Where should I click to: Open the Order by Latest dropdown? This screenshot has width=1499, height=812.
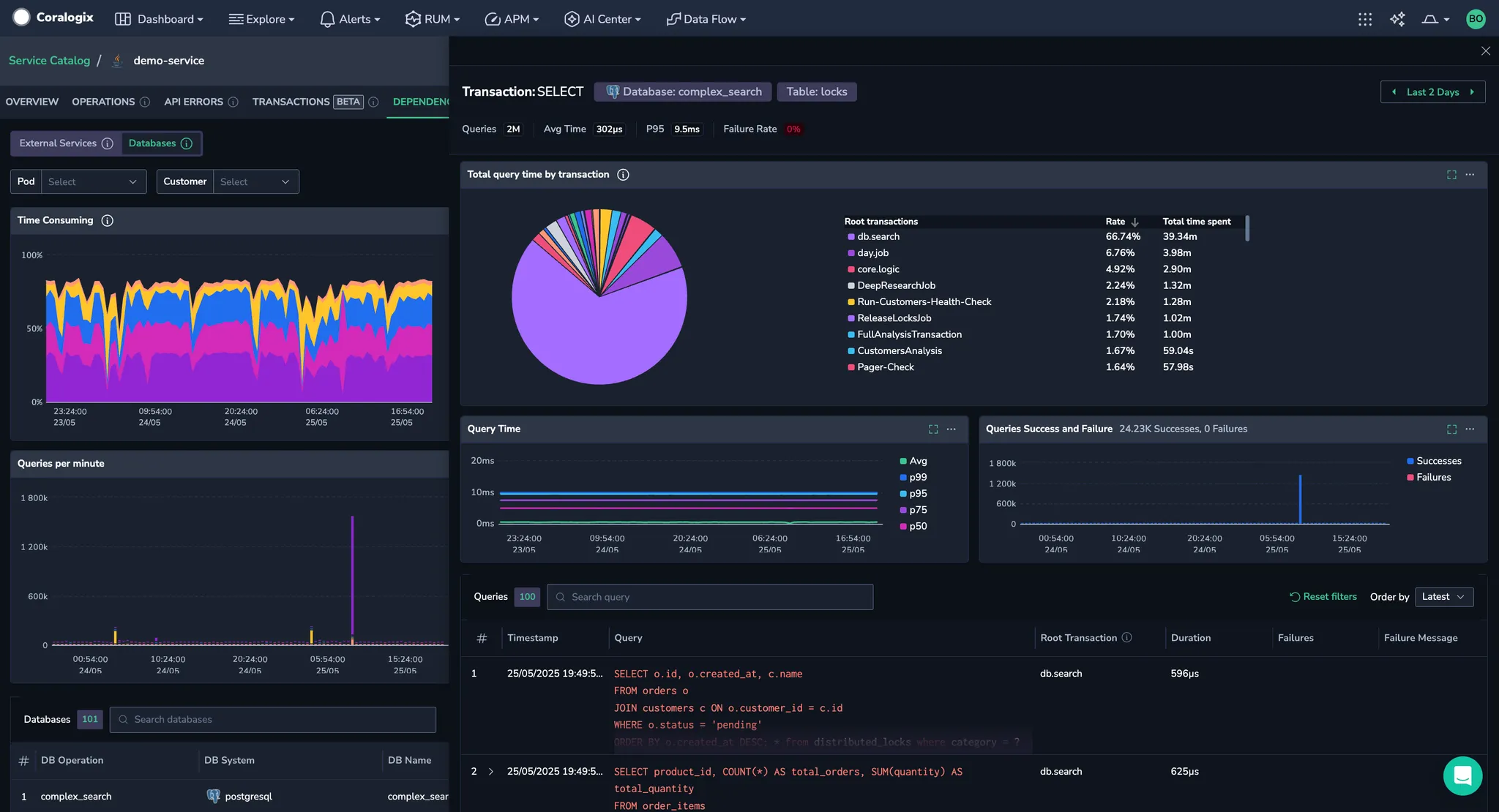1444,597
